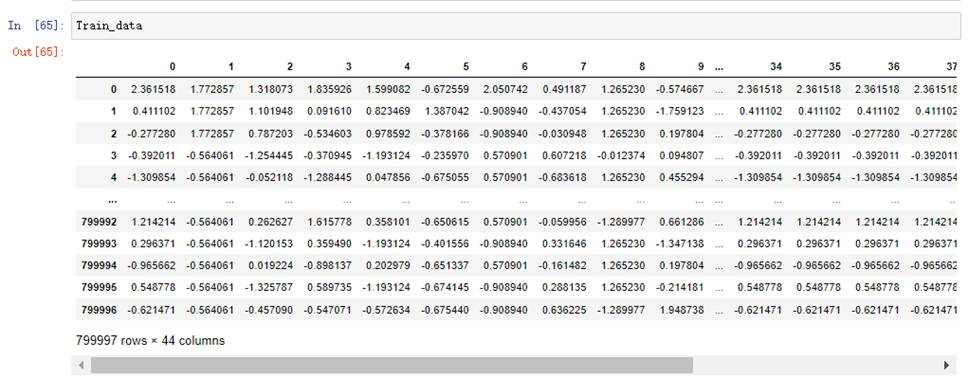Click the 799997 rows × 44 columns summary

151,340
